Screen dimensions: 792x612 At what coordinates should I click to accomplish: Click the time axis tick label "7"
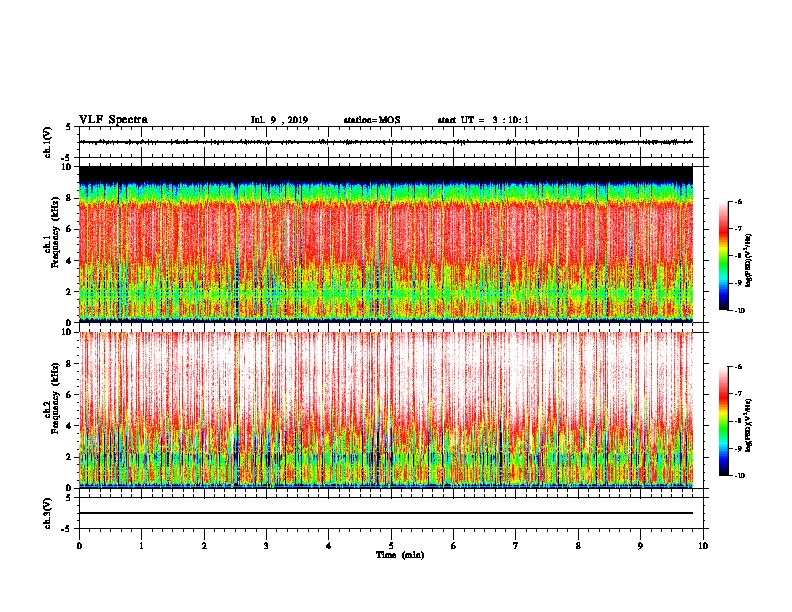[516, 545]
